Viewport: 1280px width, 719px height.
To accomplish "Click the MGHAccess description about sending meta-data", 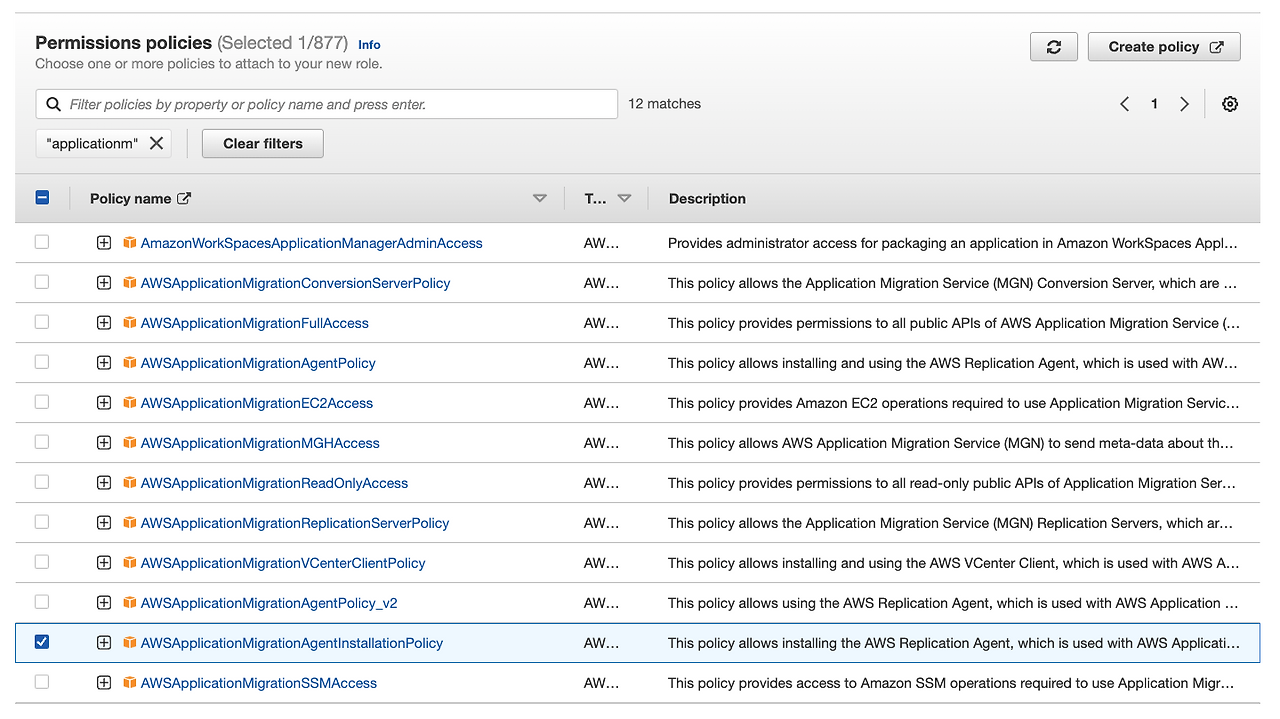I will click(x=951, y=443).
